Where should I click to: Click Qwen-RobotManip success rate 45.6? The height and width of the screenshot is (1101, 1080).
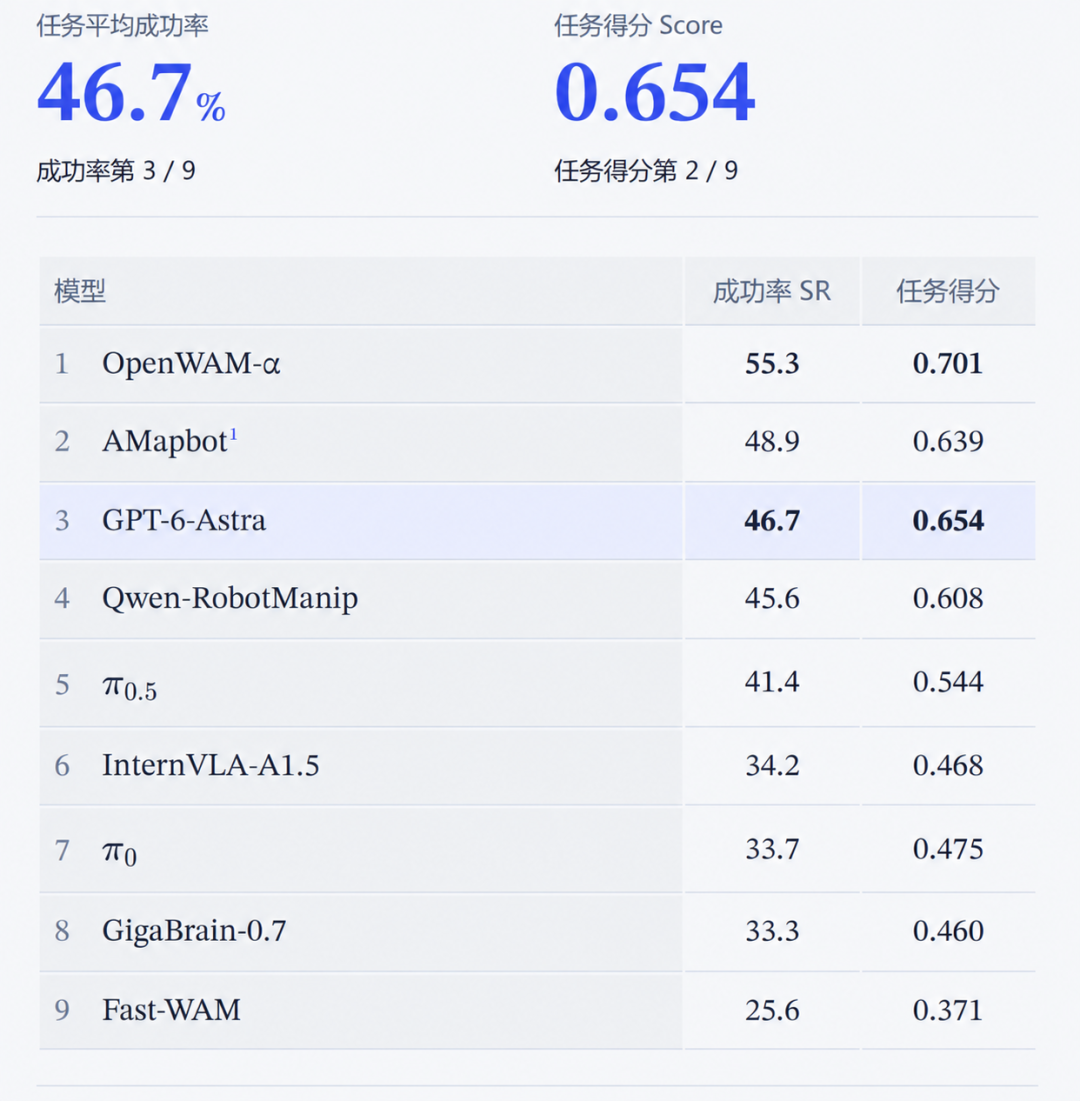[772, 598]
